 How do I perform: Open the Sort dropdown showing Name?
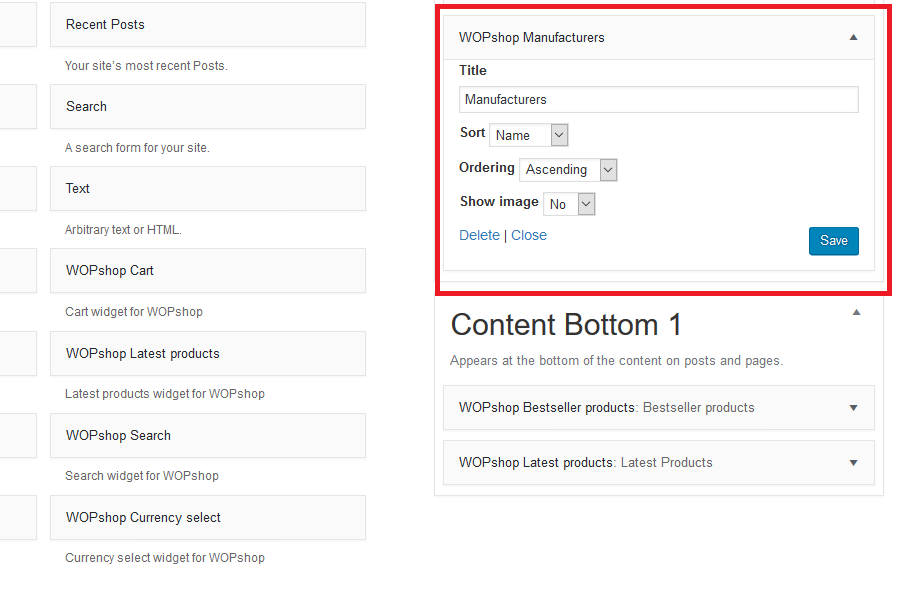tap(528, 135)
